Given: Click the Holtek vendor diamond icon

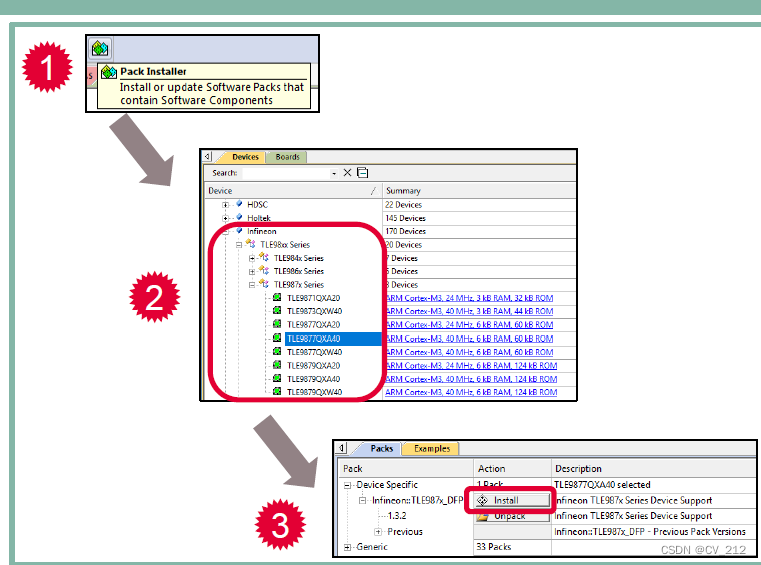Looking at the screenshot, I should click(x=239, y=217).
